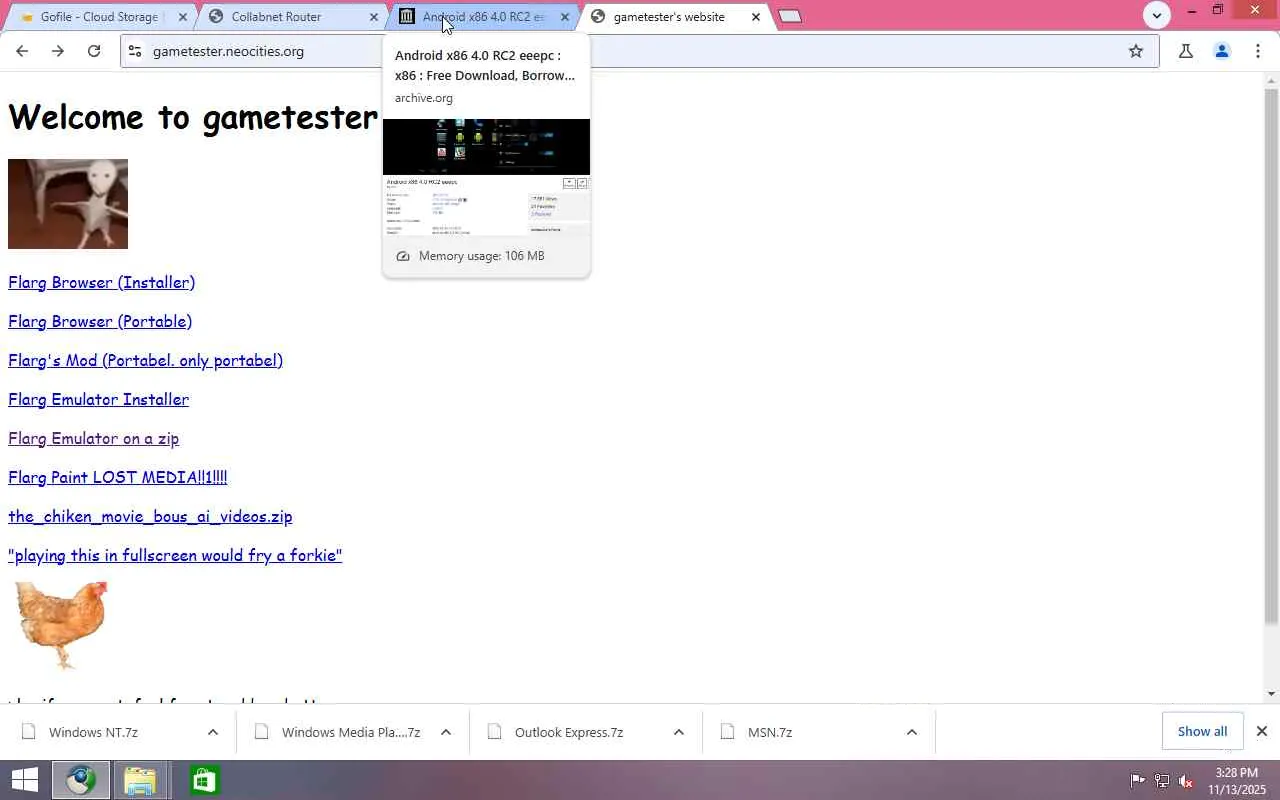Open the Chrome profile menu
Viewport: 1280px width, 800px height.
click(x=1222, y=51)
